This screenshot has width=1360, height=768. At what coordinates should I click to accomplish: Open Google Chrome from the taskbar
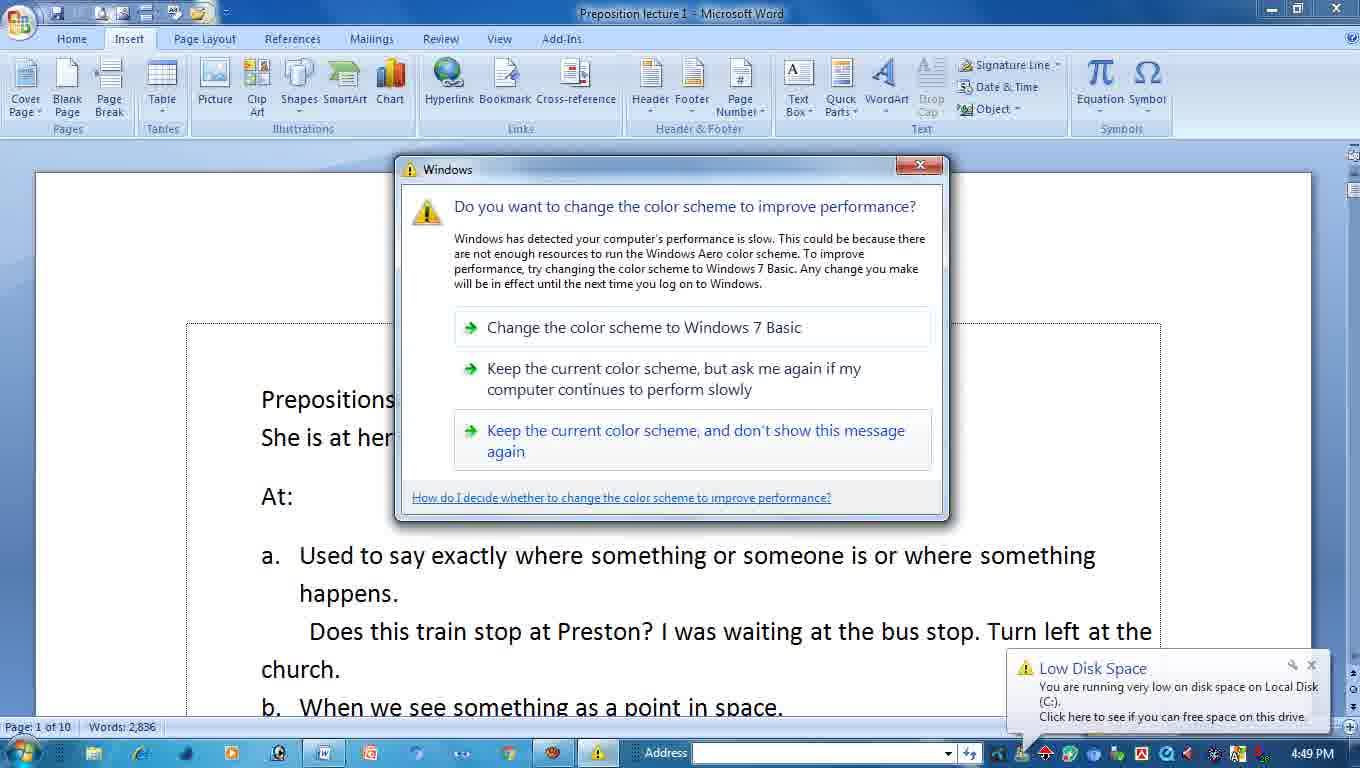(508, 753)
